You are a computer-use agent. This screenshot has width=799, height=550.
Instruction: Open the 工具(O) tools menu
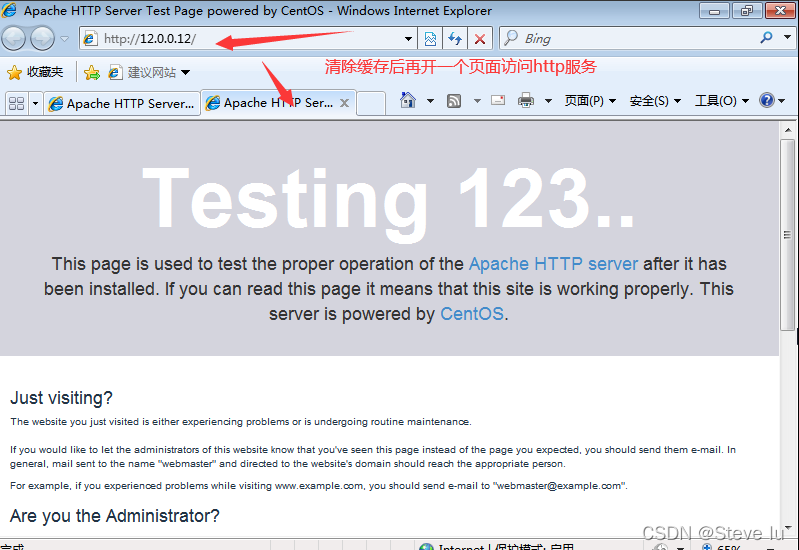pos(722,101)
